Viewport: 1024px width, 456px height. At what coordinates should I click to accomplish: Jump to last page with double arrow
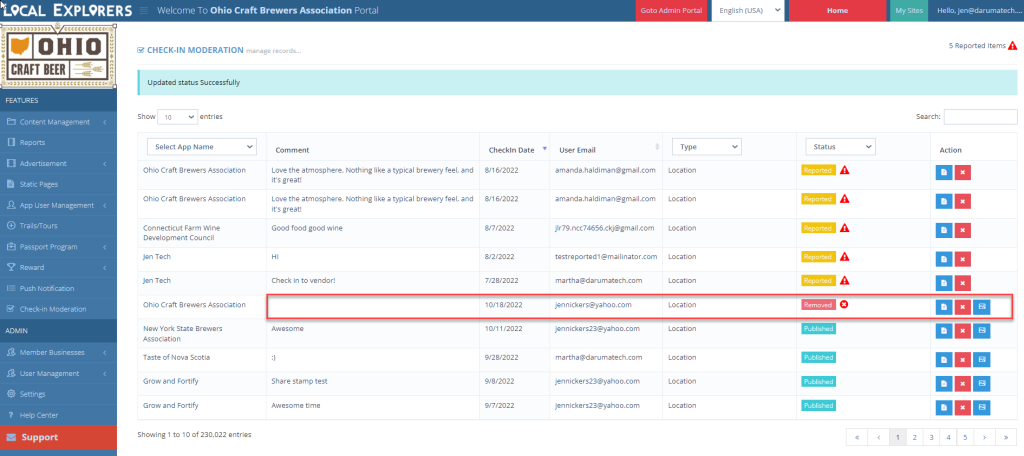[1006, 437]
